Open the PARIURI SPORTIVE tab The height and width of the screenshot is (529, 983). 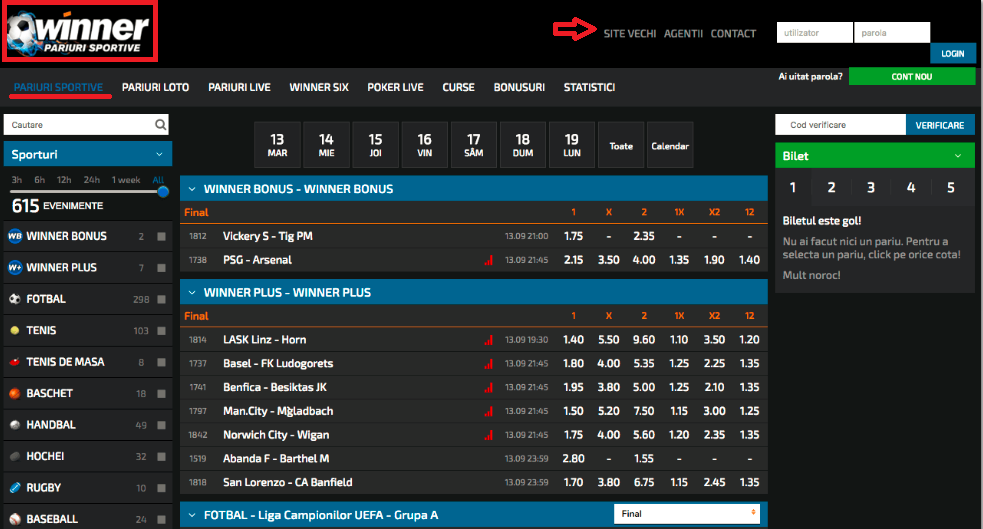click(x=58, y=87)
